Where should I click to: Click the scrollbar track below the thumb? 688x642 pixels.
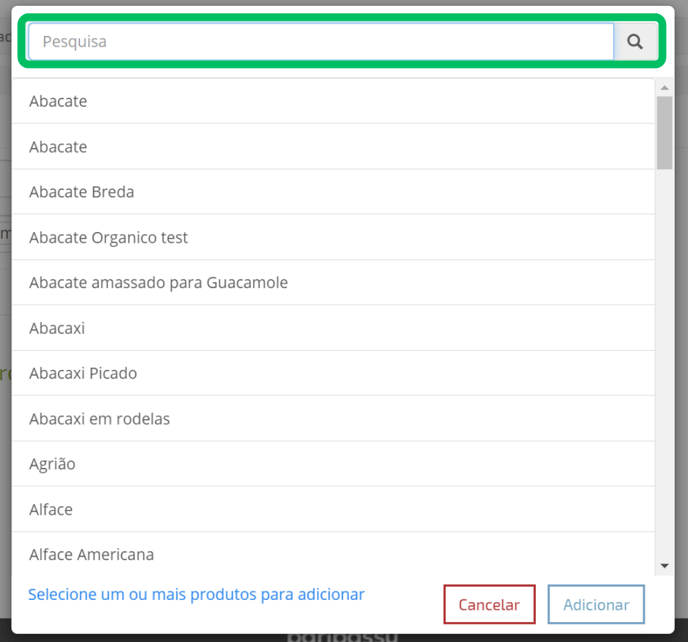click(x=664, y=363)
